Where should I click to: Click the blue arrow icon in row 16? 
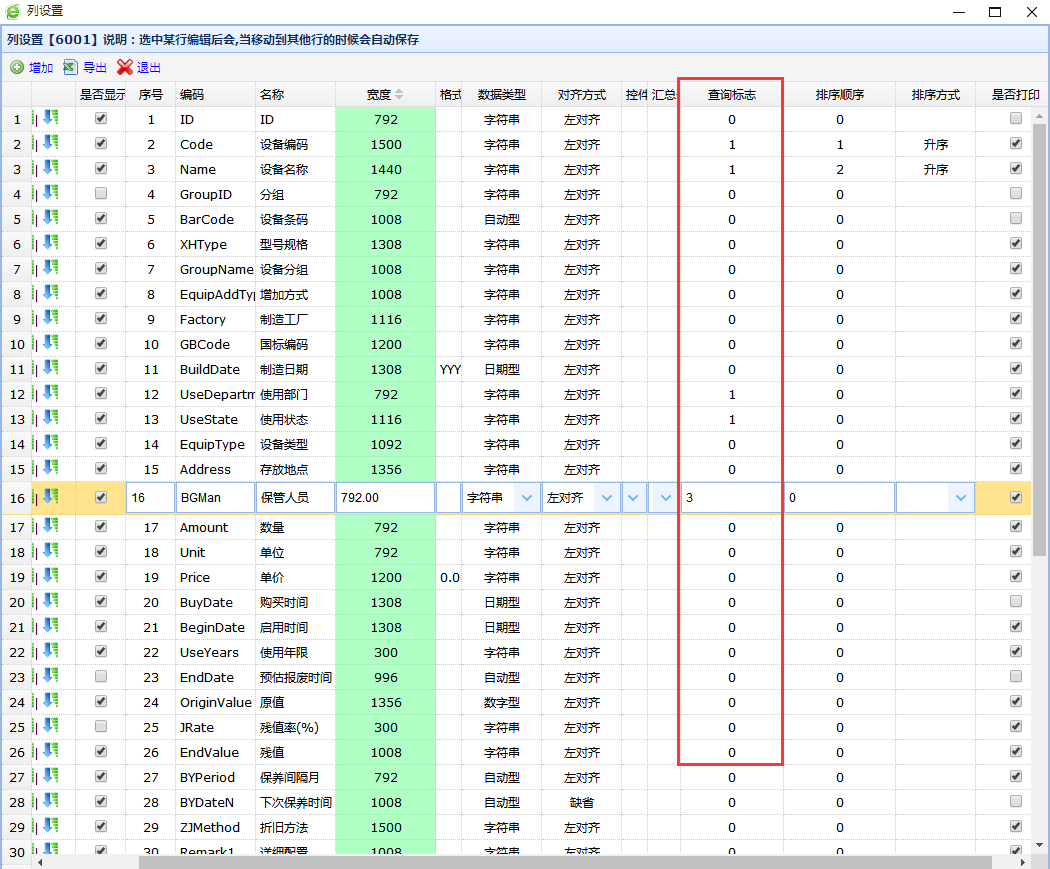point(50,497)
